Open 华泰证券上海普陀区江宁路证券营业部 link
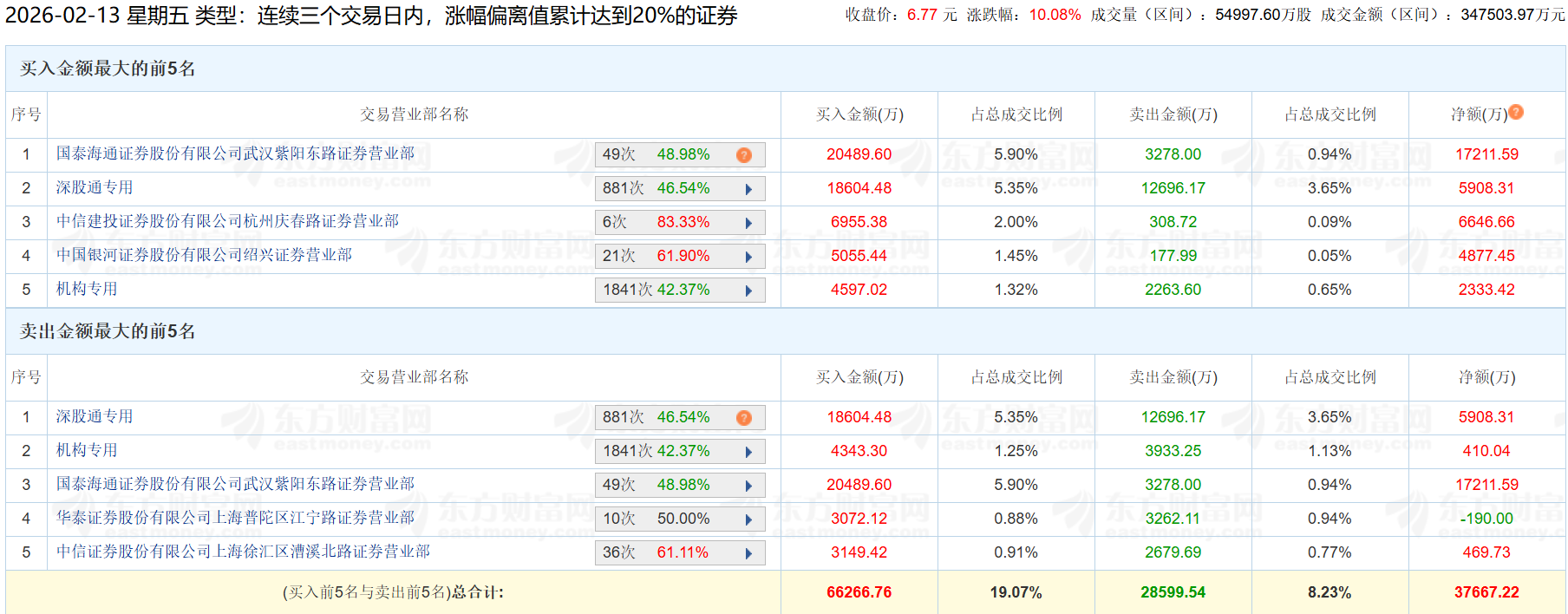Viewport: 1568px width, 614px height. 235,518
